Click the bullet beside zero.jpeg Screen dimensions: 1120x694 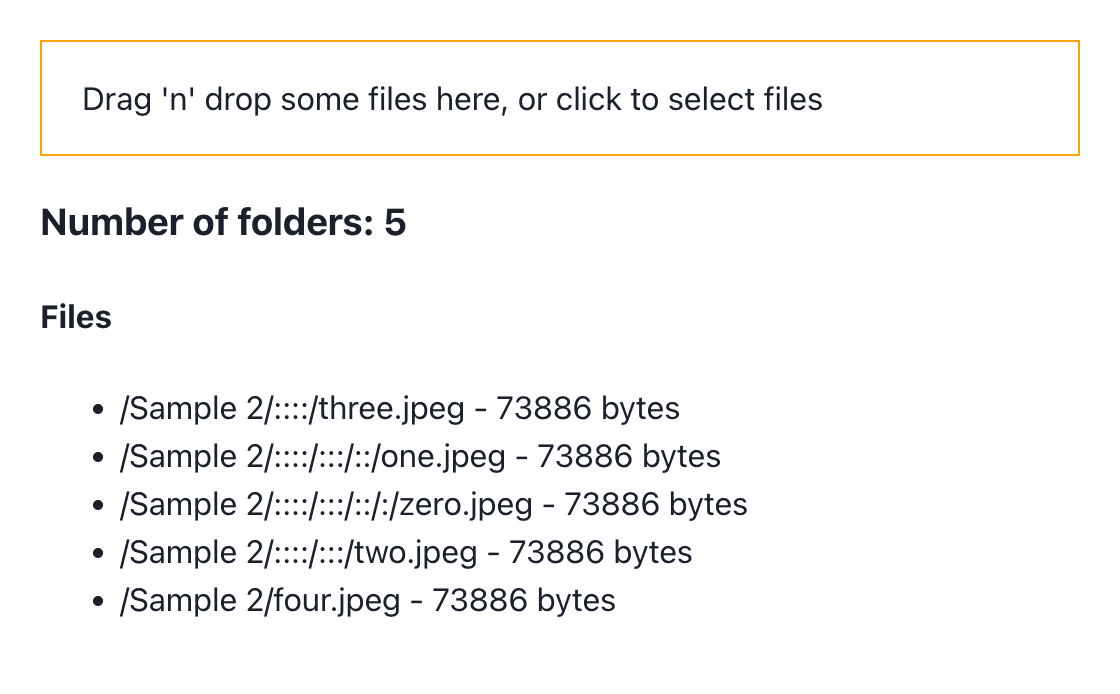(99, 506)
